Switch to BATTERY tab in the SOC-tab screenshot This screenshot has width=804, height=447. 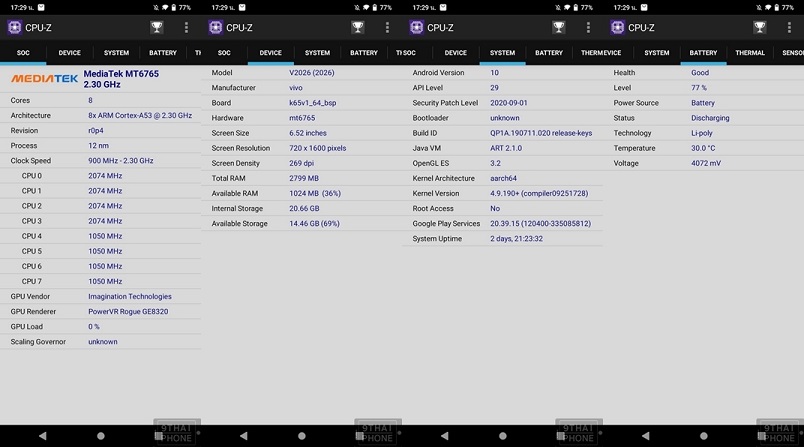point(163,52)
